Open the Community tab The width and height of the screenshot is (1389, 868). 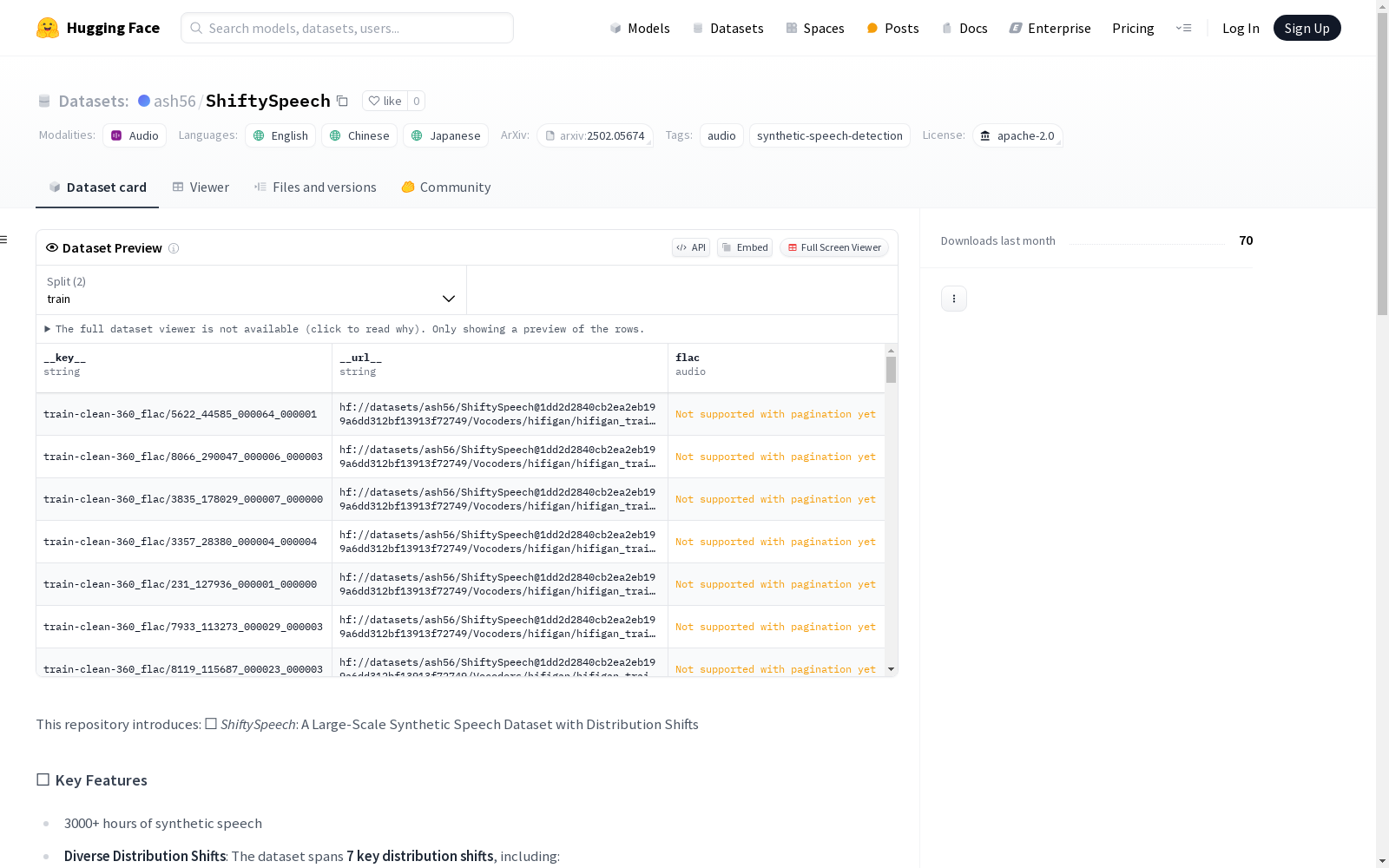[446, 187]
